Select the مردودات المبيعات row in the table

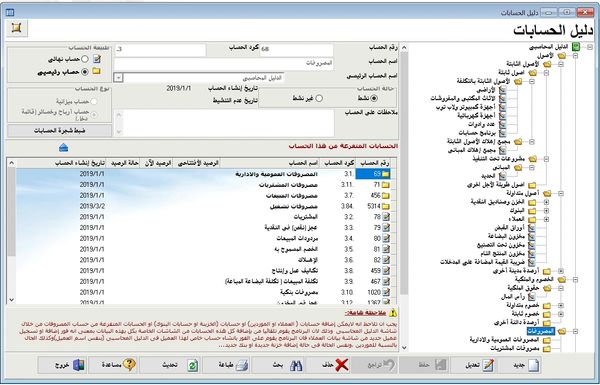pyautogui.click(x=203, y=238)
